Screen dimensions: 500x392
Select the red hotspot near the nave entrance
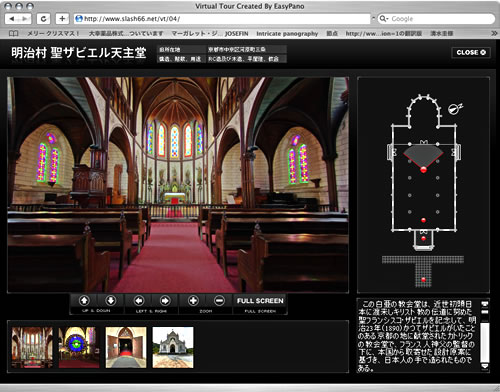tap(423, 220)
